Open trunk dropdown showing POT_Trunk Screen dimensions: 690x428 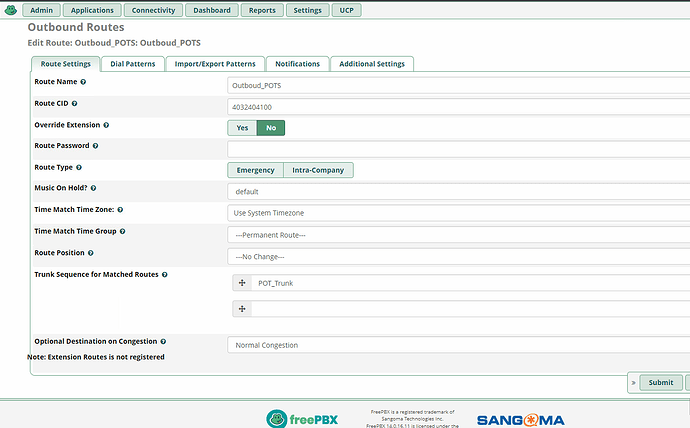pyautogui.click(x=471, y=283)
